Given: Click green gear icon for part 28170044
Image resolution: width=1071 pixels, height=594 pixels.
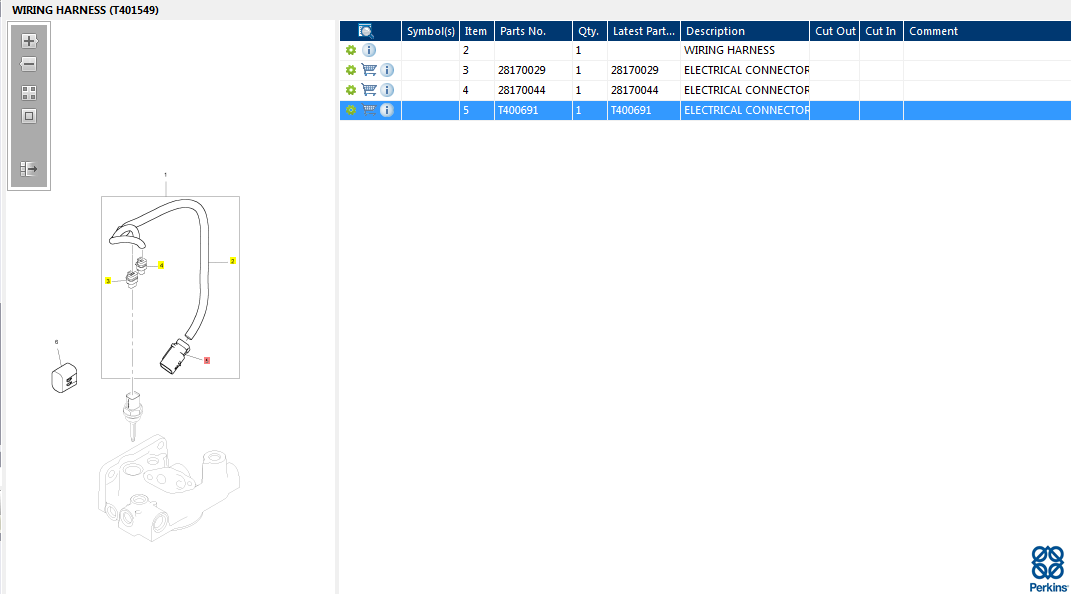Looking at the screenshot, I should click(x=351, y=89).
